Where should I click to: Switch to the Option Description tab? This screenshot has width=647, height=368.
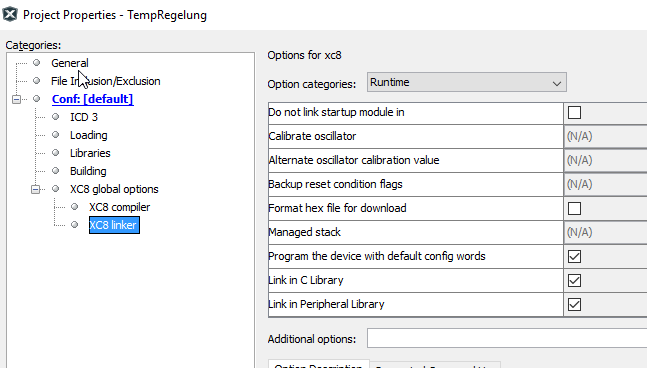[319, 365]
